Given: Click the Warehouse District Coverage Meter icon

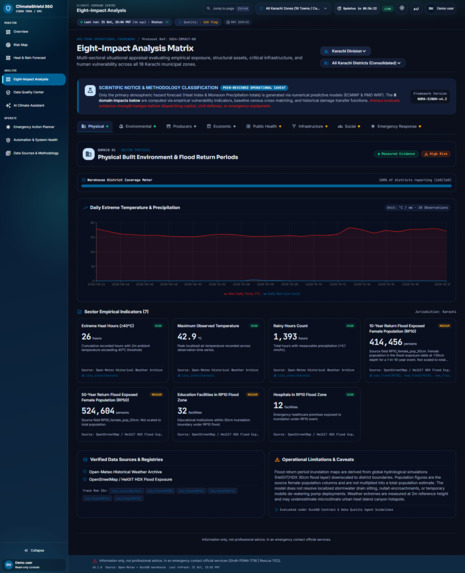Looking at the screenshot, I should (83, 180).
